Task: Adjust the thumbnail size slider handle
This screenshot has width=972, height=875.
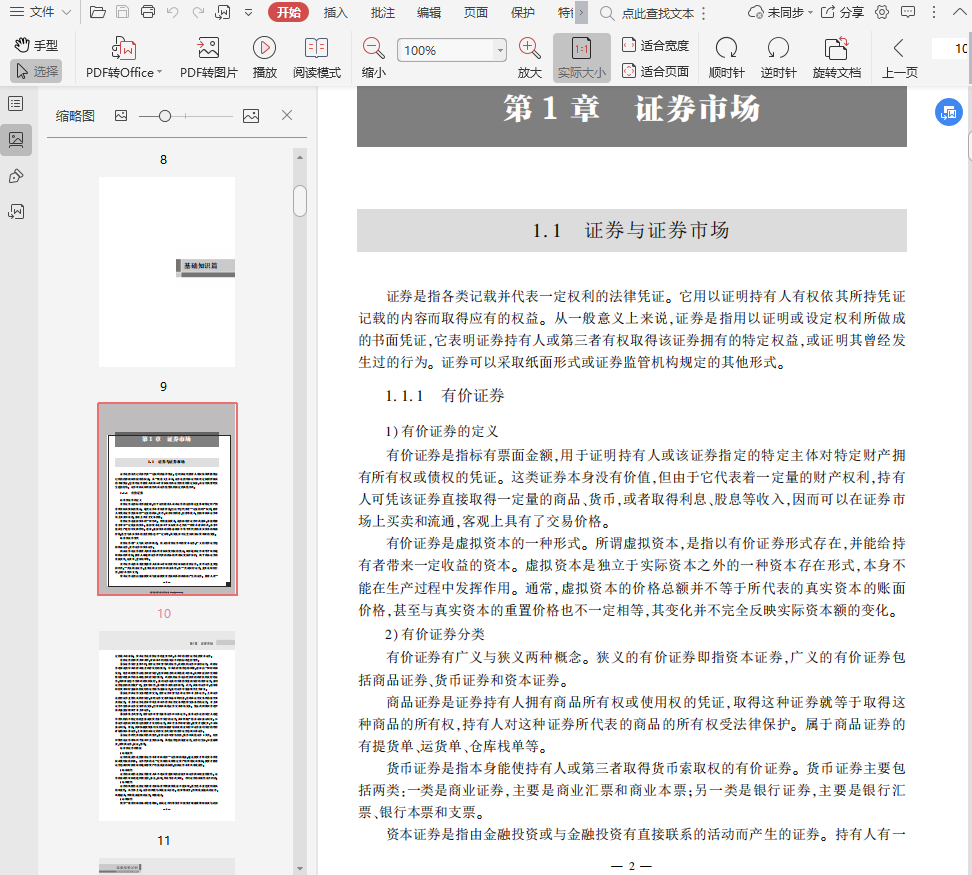Action: tap(165, 116)
